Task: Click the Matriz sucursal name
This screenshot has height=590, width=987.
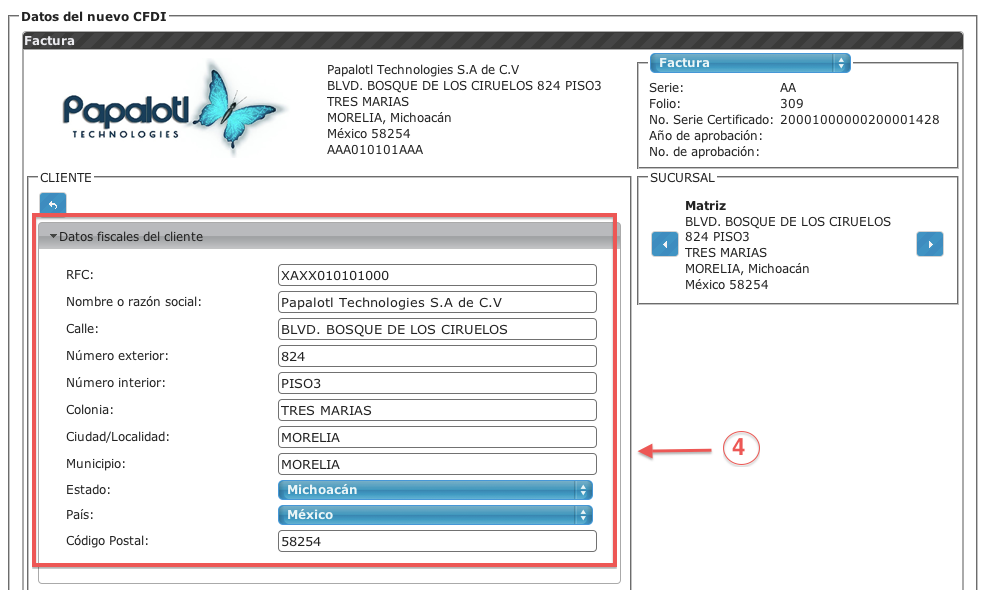Action: click(705, 206)
